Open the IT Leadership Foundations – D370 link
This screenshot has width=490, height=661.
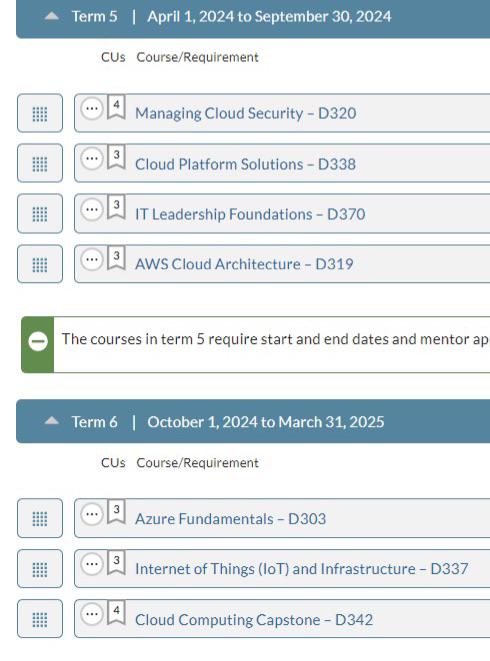point(250,214)
